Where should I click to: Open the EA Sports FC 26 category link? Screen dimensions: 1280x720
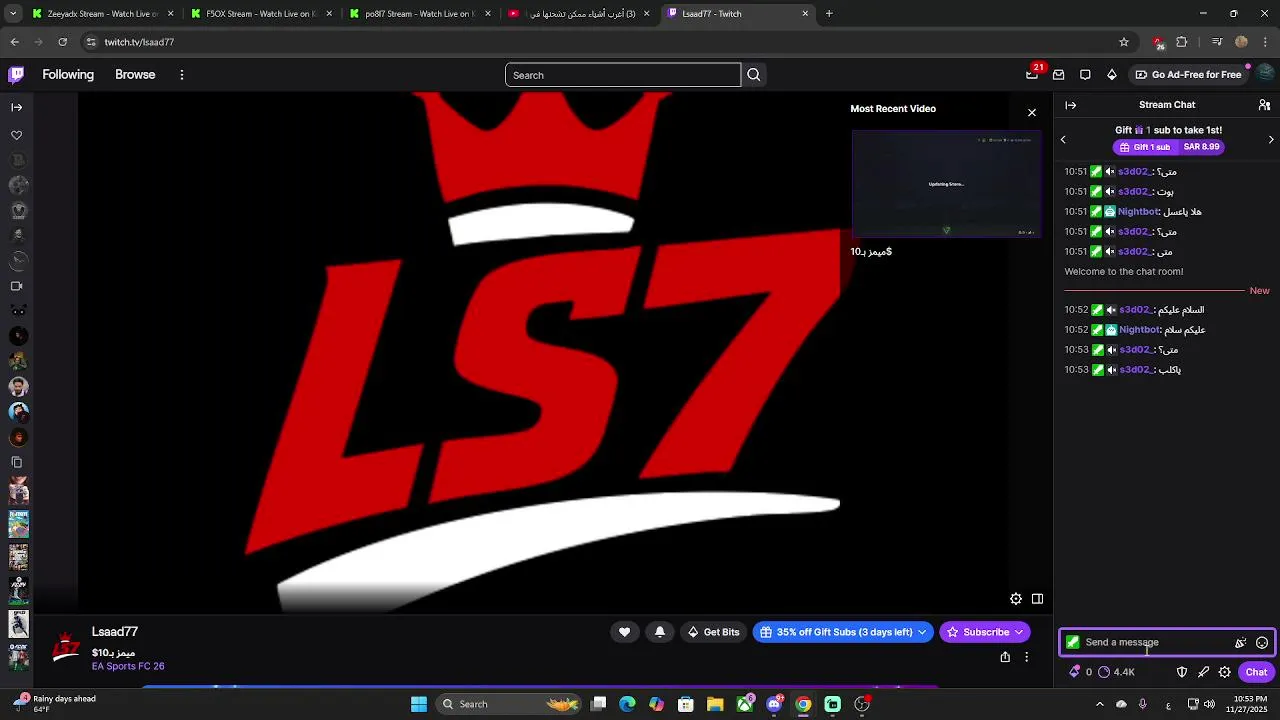pyautogui.click(x=128, y=666)
